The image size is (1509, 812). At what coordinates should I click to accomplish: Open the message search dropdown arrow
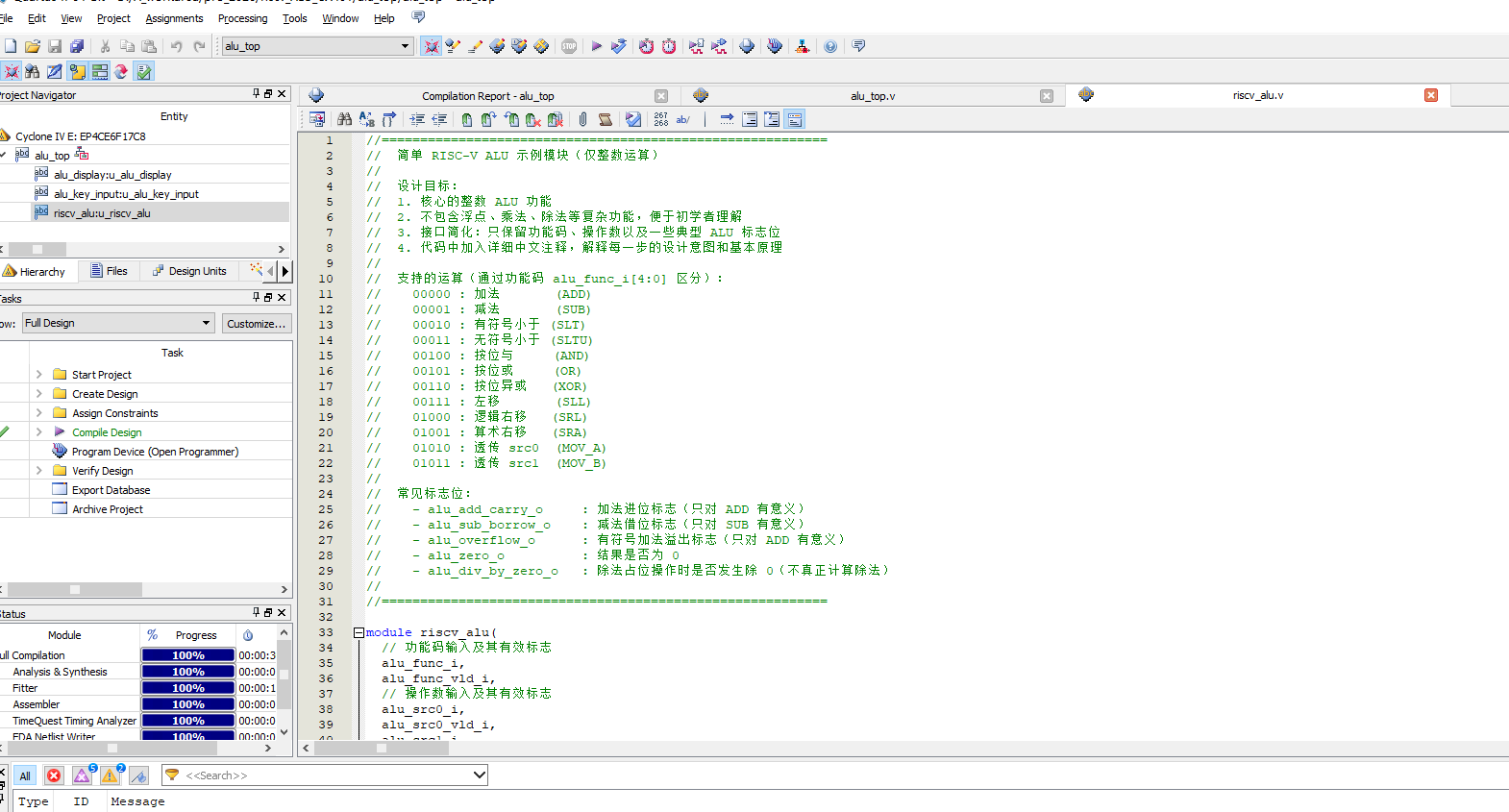(x=479, y=775)
